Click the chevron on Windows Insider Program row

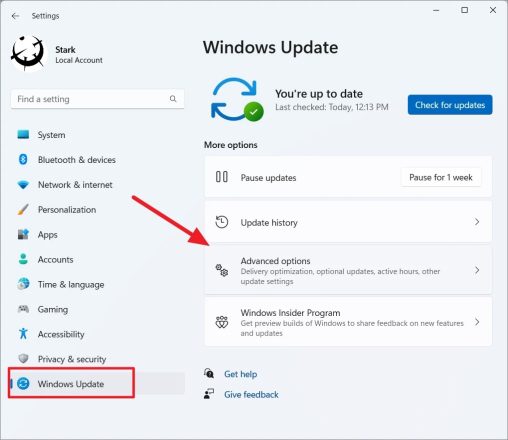click(x=477, y=322)
